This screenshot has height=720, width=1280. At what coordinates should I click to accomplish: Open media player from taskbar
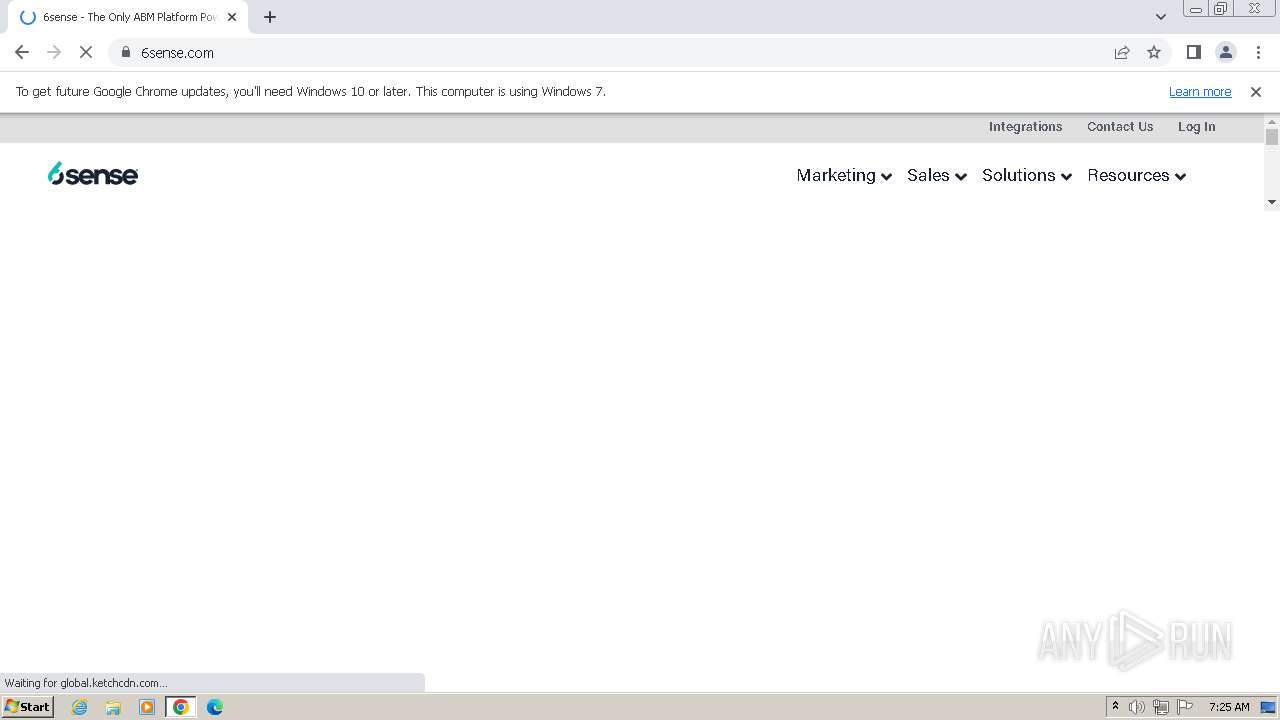(x=147, y=707)
